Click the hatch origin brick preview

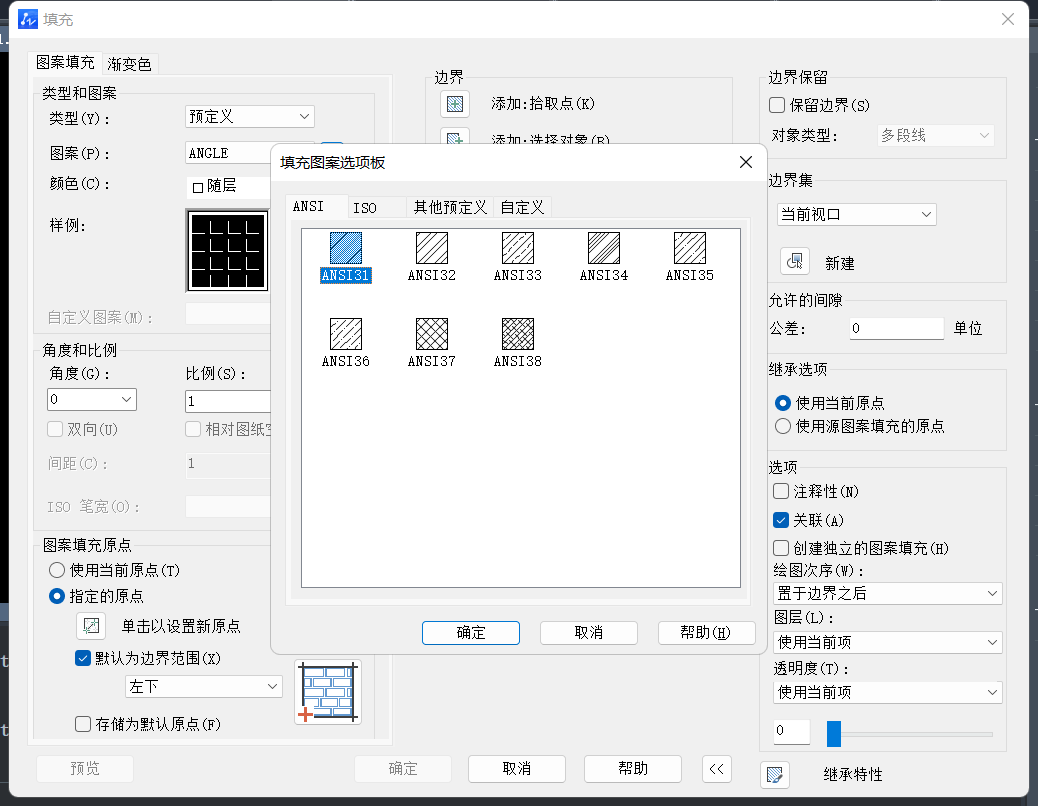coord(328,692)
